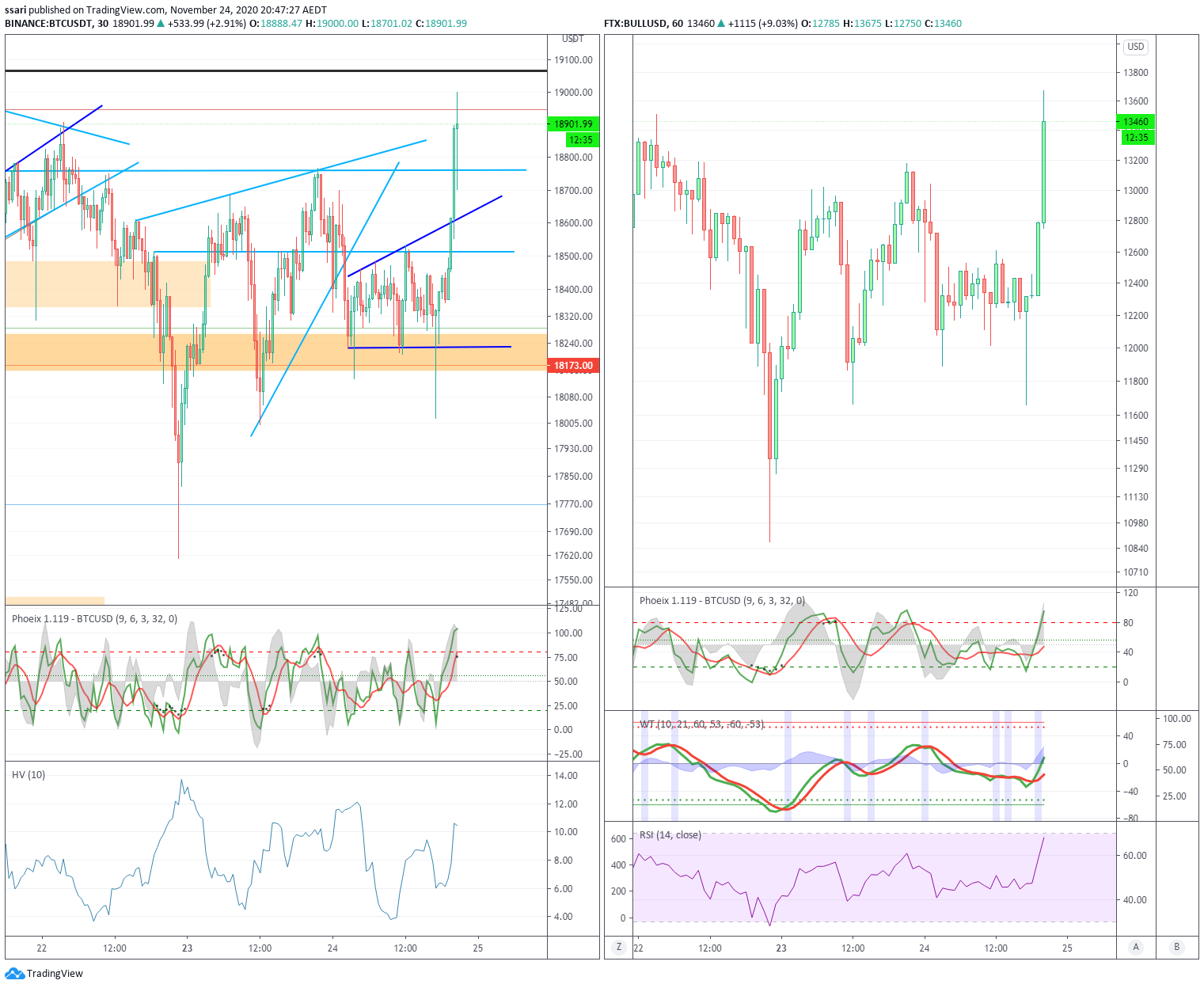Click the 11290 tick on BULLUSD price axis
Screen dimensions: 1204x988
coord(1136,469)
